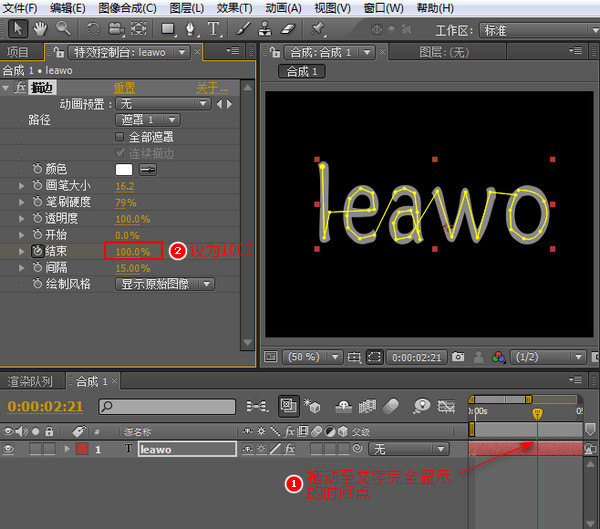
Task: Select the Unified Camera tool
Action: pyautogui.click(x=116, y=29)
